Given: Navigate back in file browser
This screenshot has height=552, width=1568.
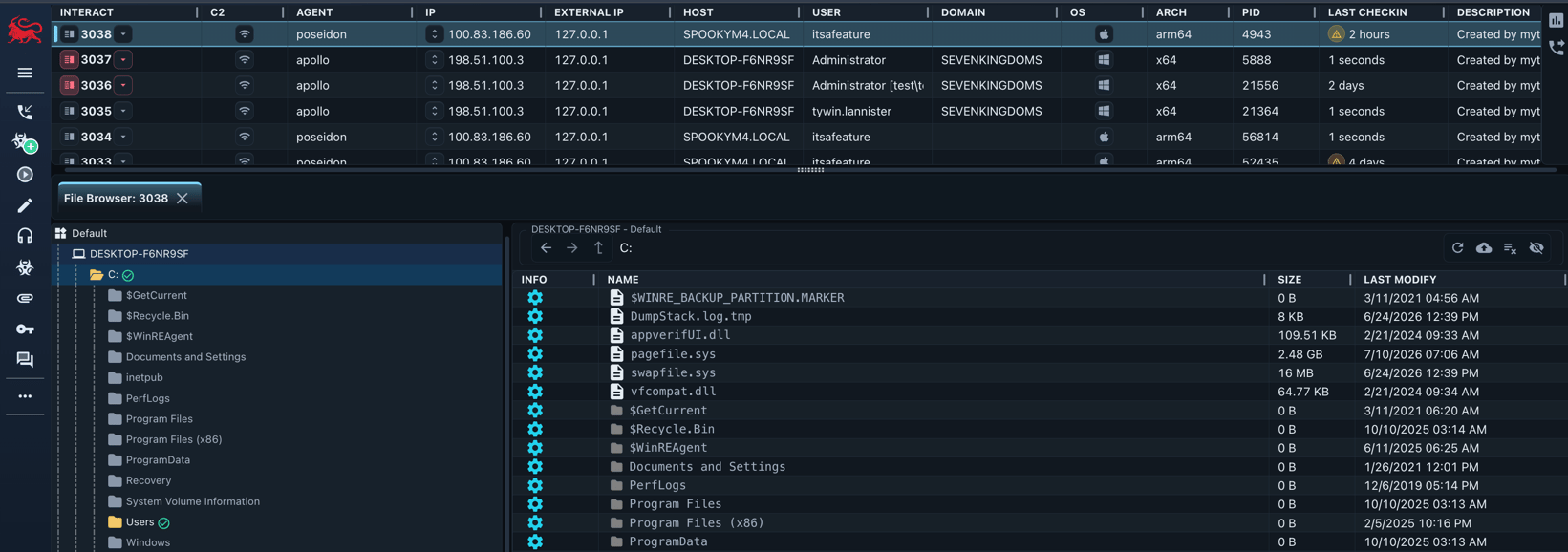Looking at the screenshot, I should (546, 248).
